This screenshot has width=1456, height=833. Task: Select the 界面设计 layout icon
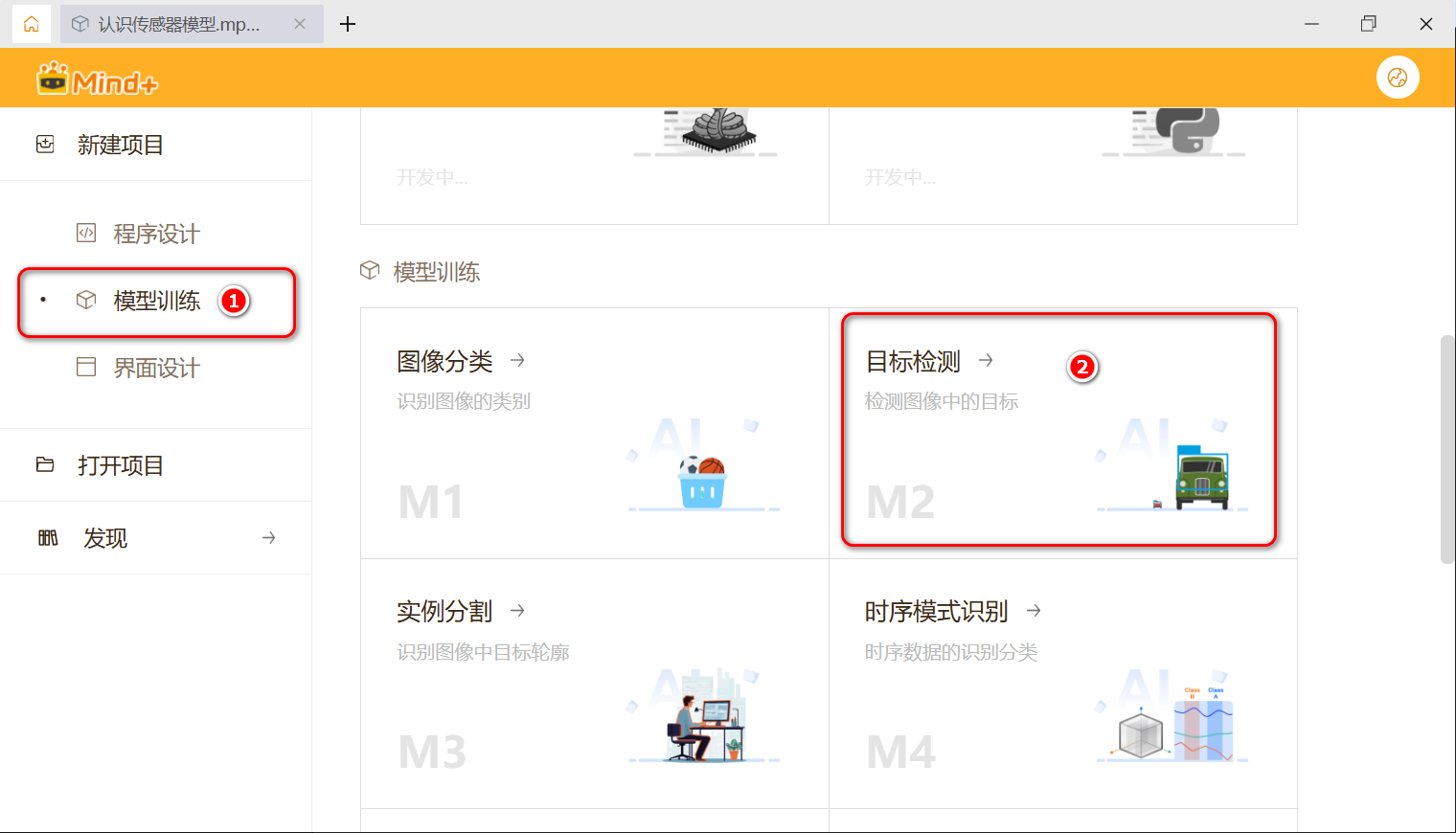tap(84, 367)
